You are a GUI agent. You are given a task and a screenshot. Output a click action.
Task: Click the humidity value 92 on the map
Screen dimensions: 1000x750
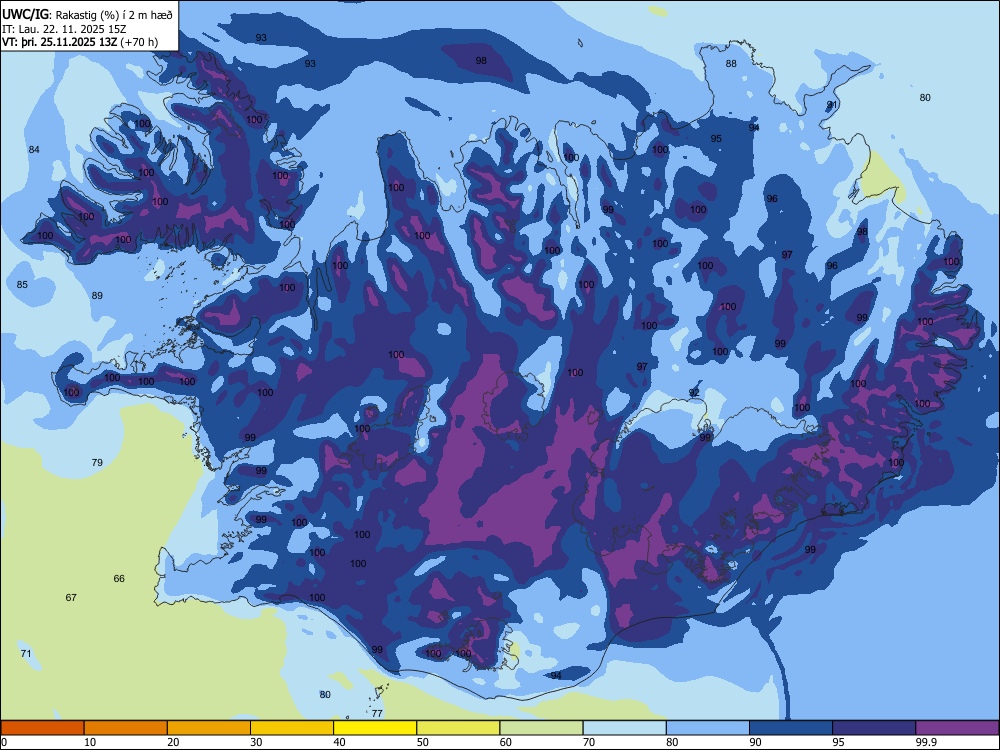694,392
